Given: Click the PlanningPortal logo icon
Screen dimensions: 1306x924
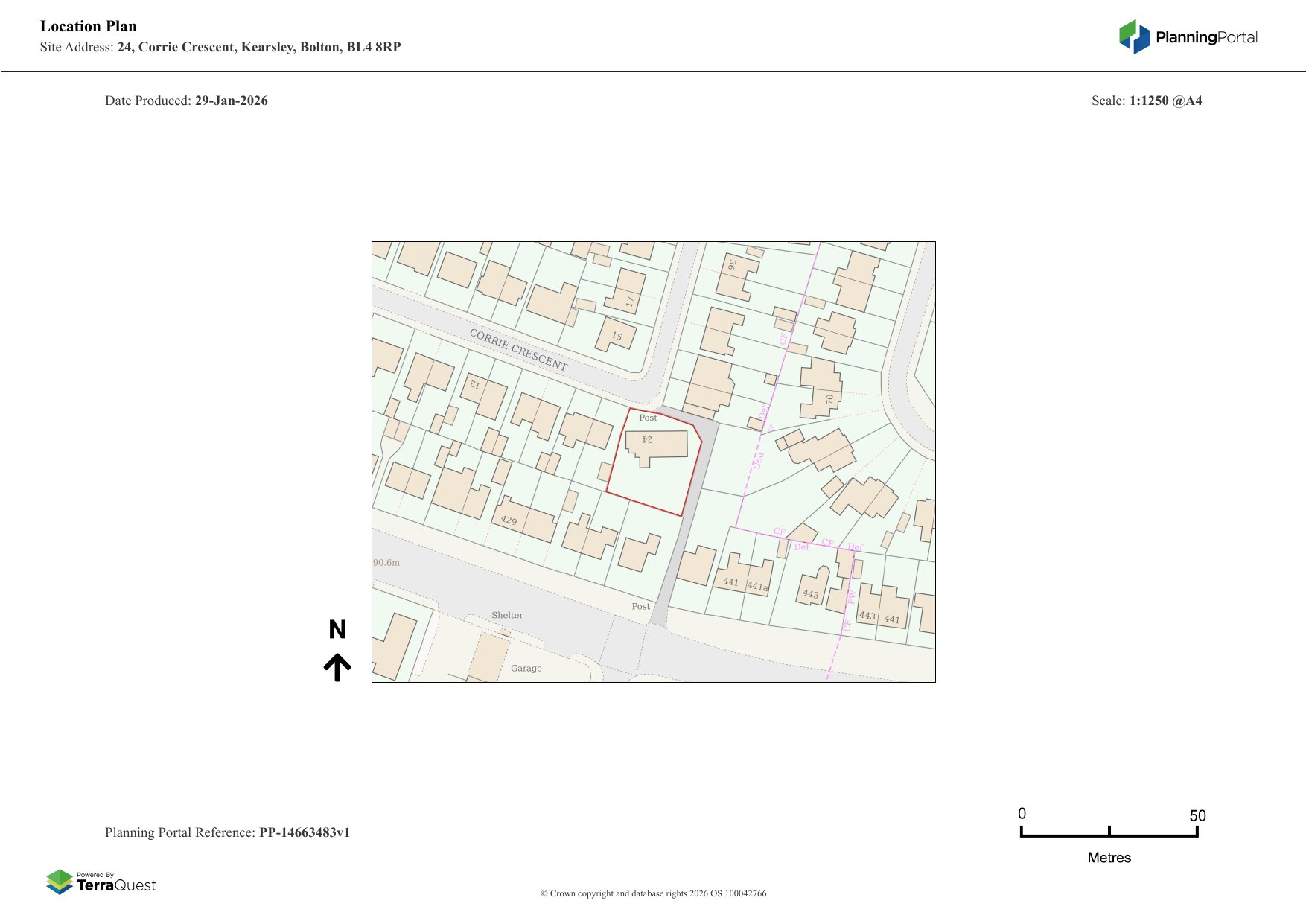Looking at the screenshot, I should pyautogui.click(x=1134, y=36).
